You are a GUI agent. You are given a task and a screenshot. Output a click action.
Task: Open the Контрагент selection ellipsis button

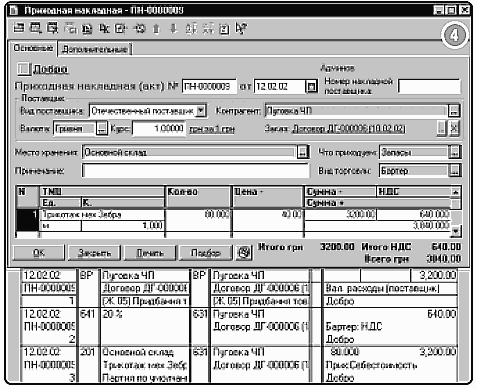(x=453, y=111)
